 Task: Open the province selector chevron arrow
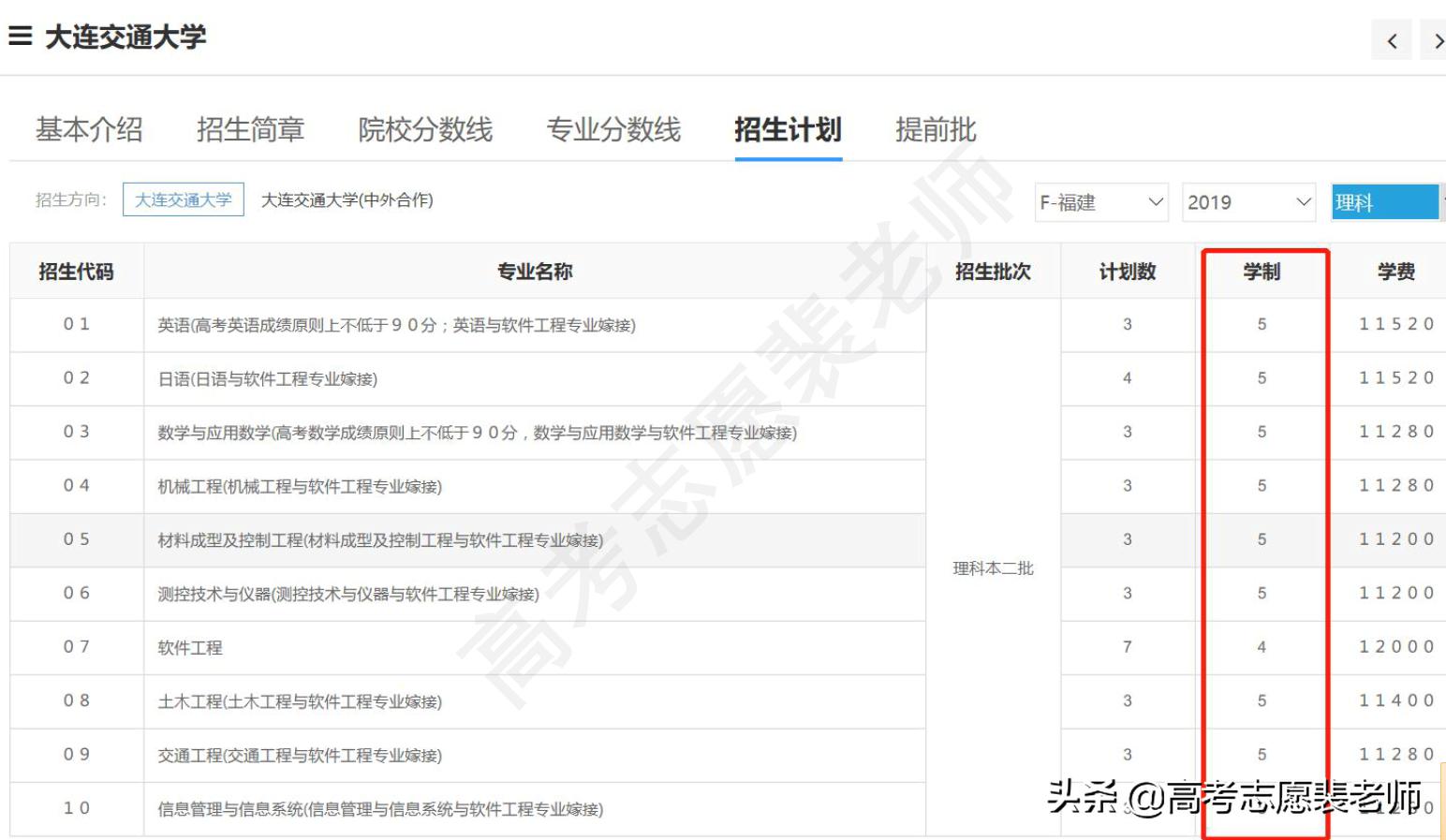tap(1155, 202)
